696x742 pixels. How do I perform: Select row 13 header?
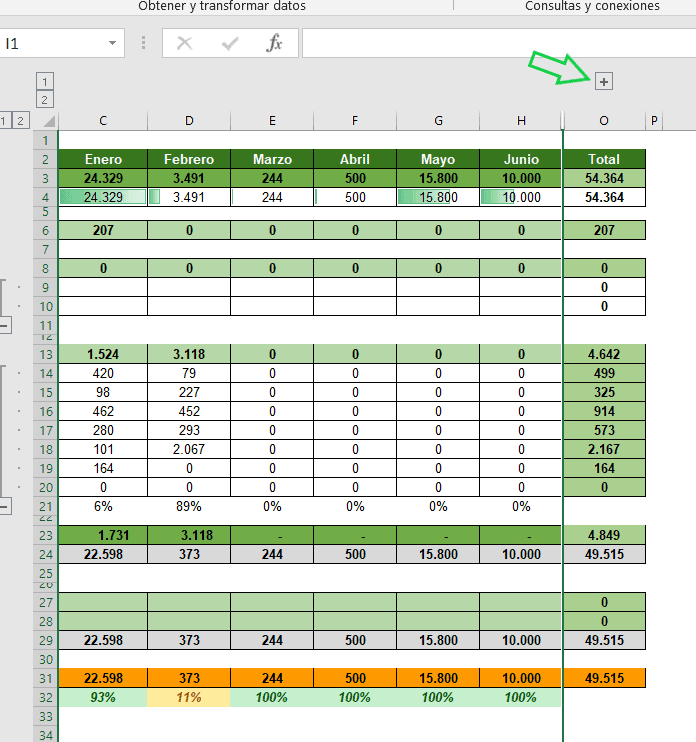pyautogui.click(x=45, y=354)
